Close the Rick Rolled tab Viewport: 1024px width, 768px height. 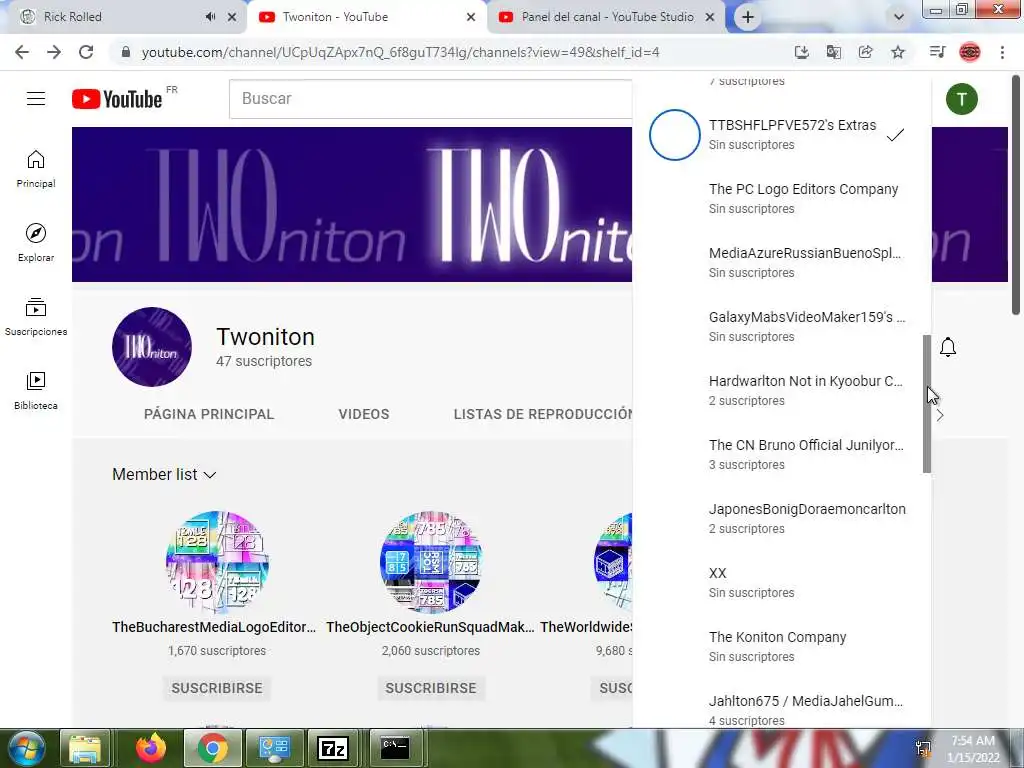232,17
